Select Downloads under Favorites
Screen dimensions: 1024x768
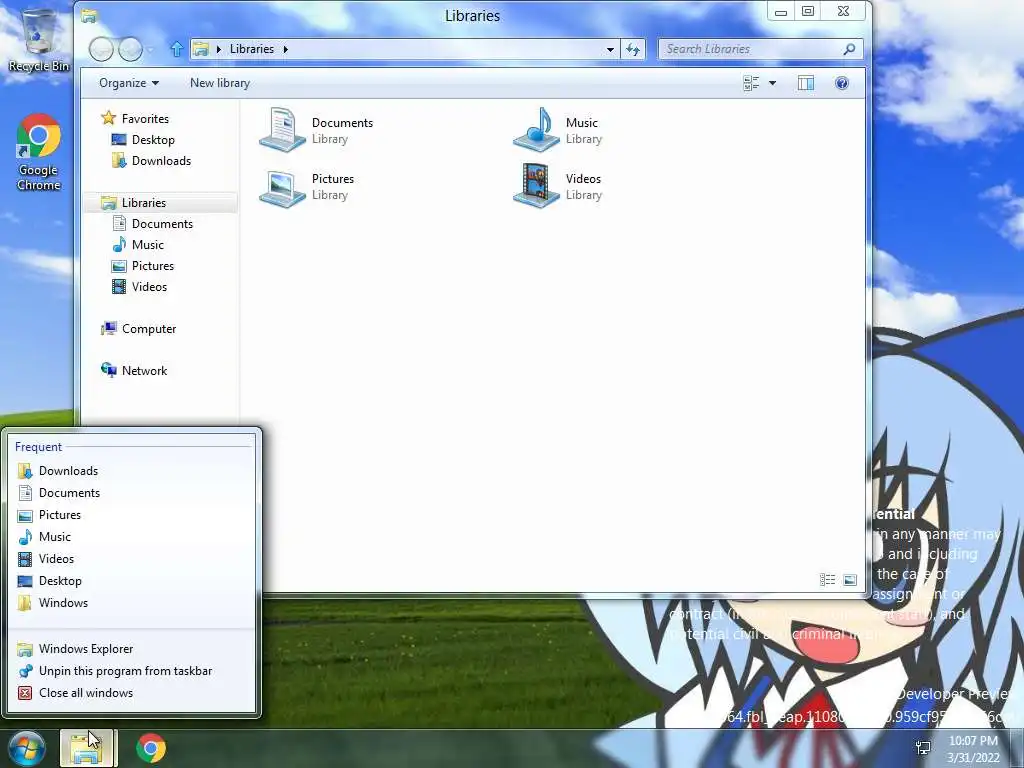click(152, 161)
